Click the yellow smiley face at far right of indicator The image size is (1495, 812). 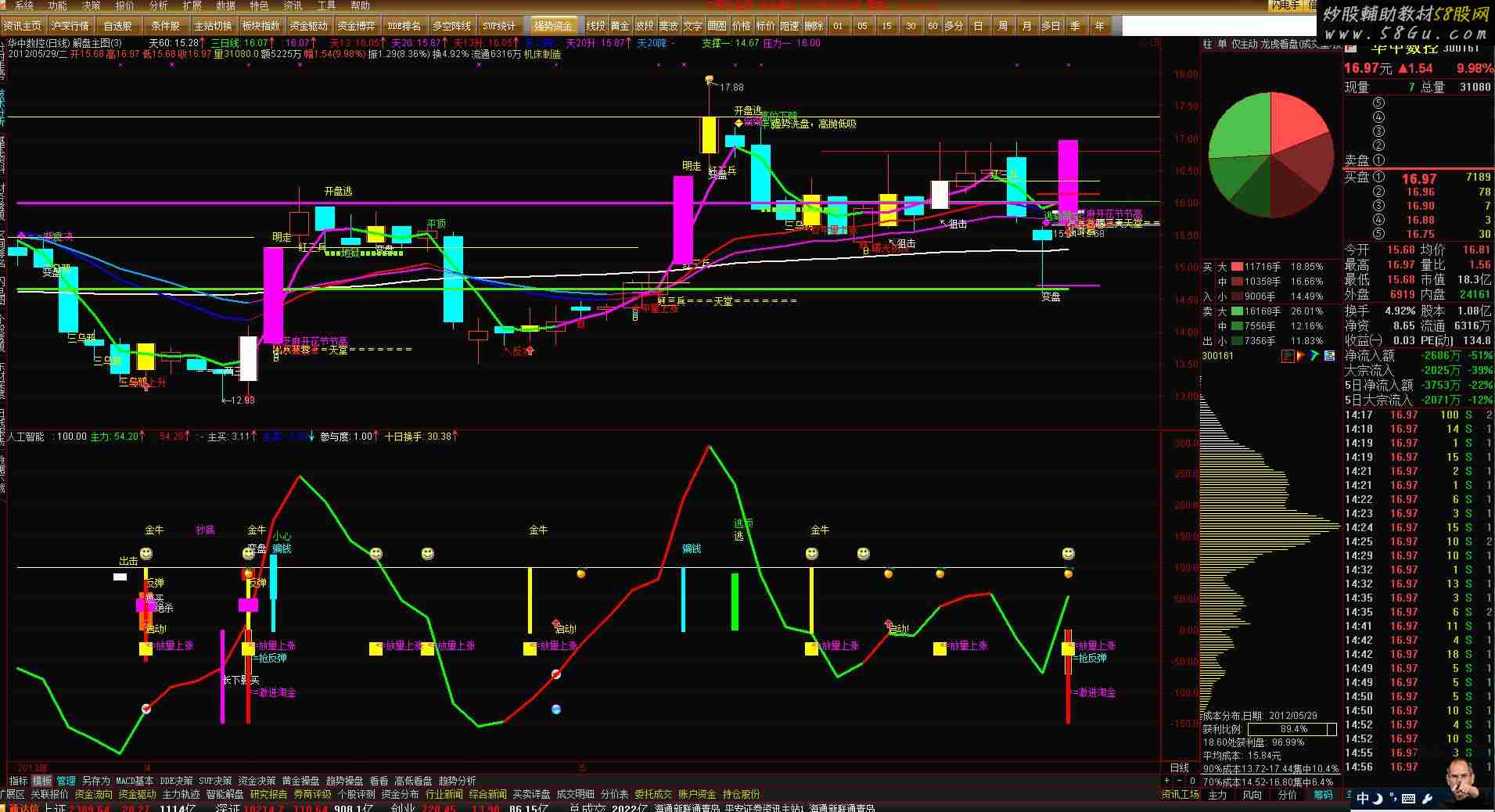click(1068, 554)
